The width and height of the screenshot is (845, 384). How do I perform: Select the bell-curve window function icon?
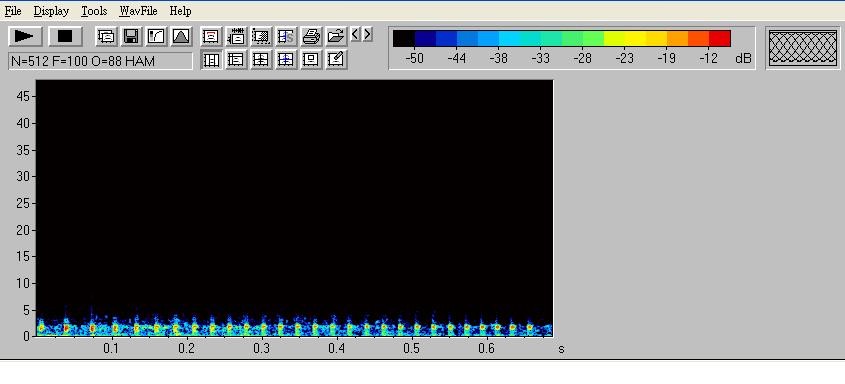pyautogui.click(x=182, y=36)
